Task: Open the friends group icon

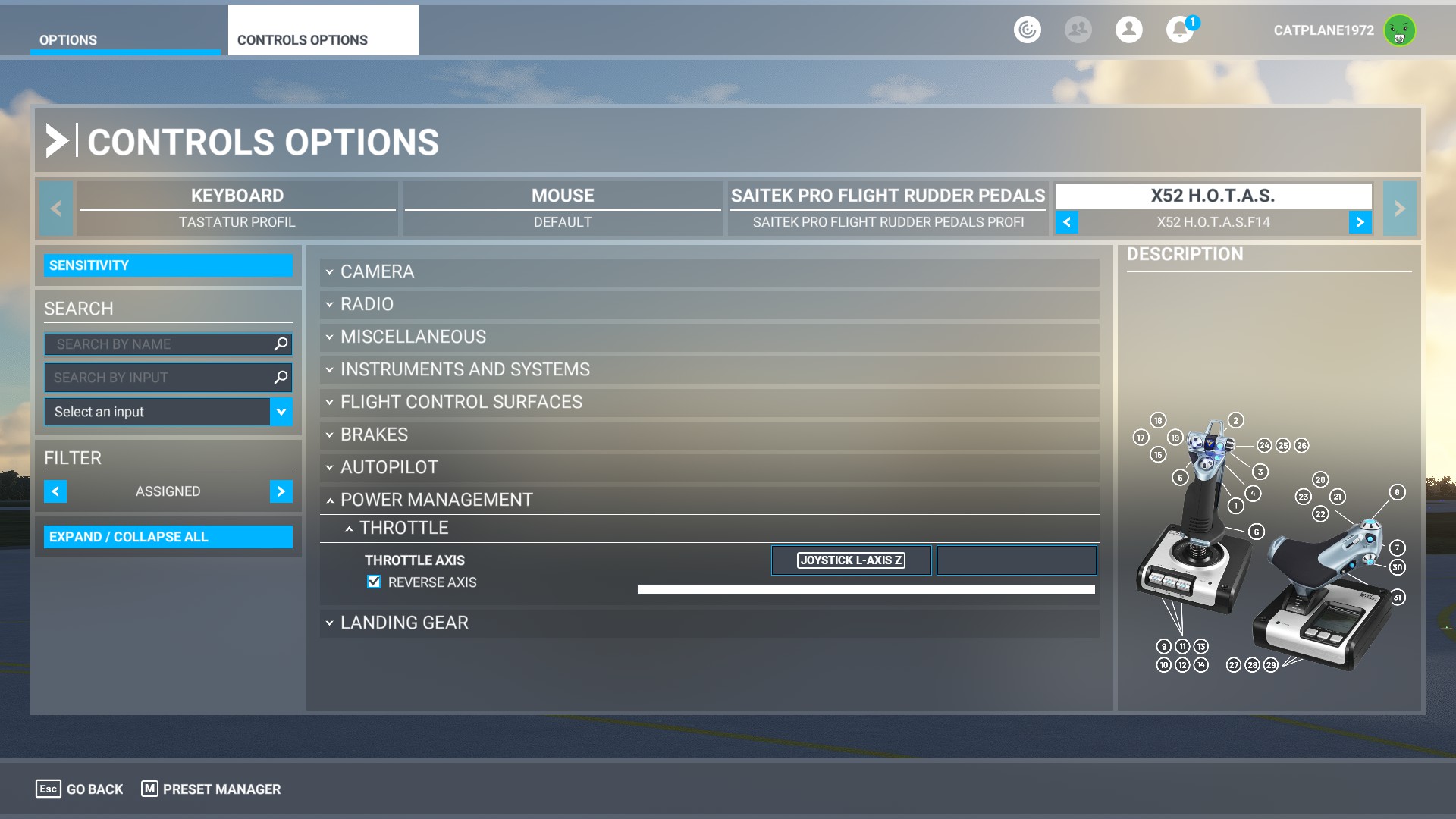Action: (x=1078, y=30)
